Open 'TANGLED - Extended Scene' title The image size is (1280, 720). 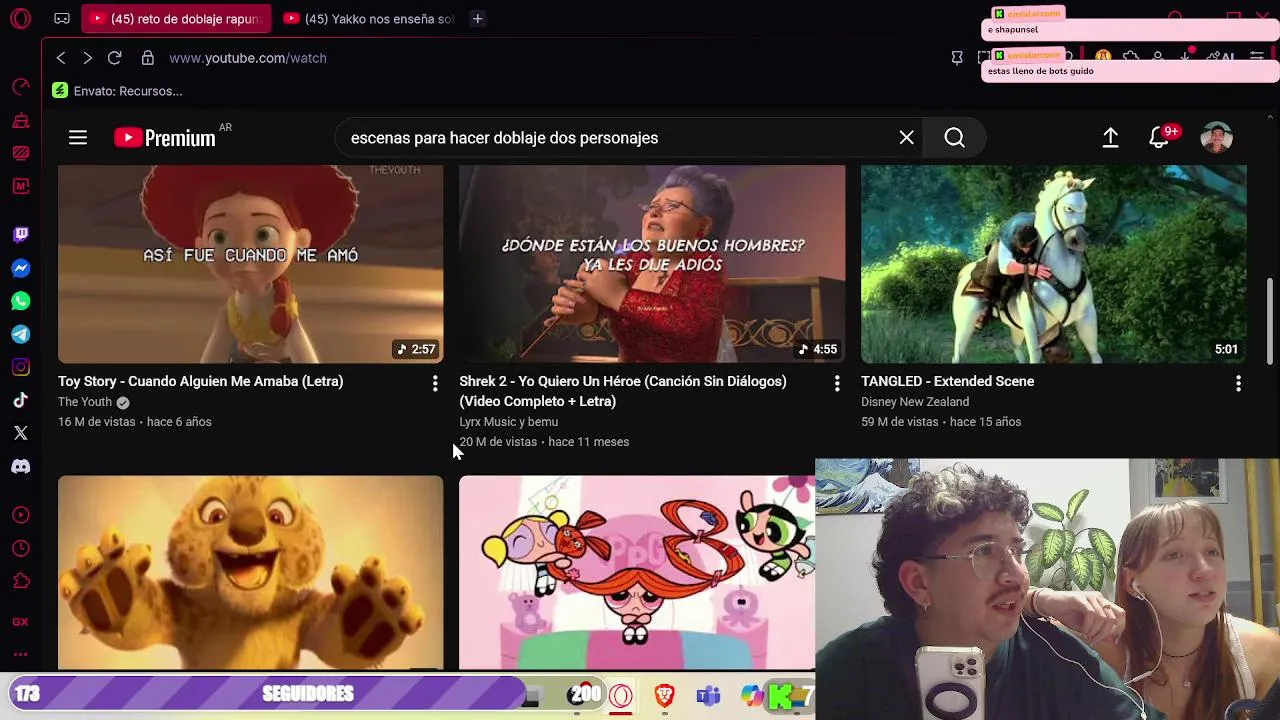[948, 381]
